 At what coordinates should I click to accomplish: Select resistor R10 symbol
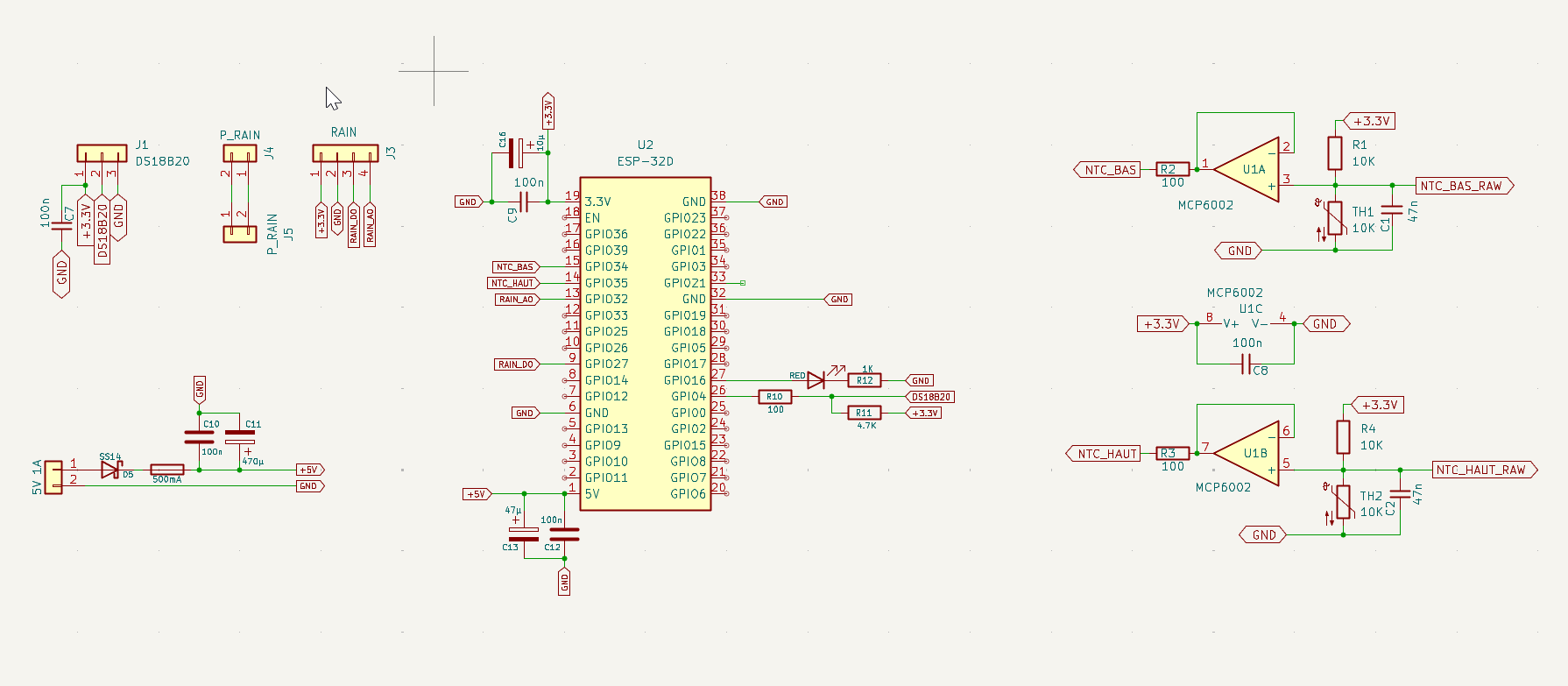[x=775, y=397]
